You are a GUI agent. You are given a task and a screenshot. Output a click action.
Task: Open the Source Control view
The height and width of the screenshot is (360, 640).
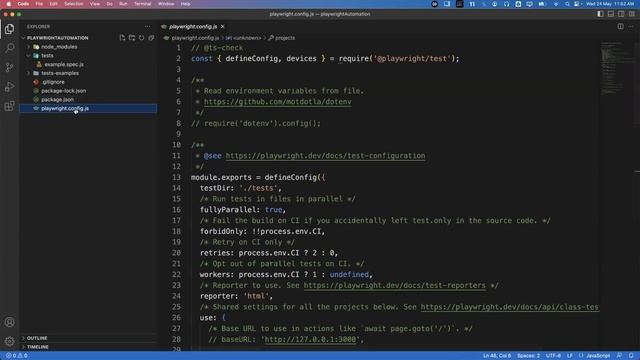pyautogui.click(x=9, y=67)
